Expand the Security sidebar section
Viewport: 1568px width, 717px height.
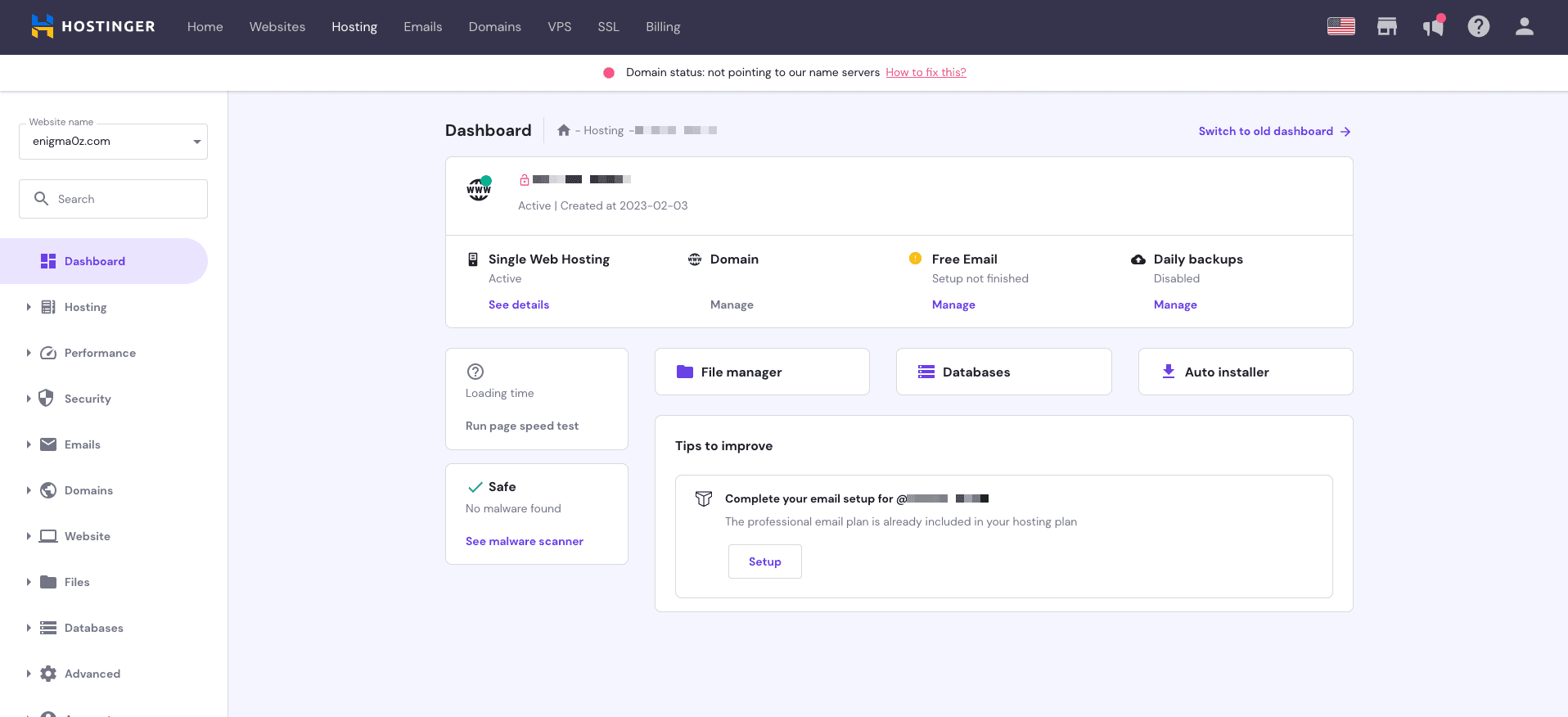tap(29, 399)
